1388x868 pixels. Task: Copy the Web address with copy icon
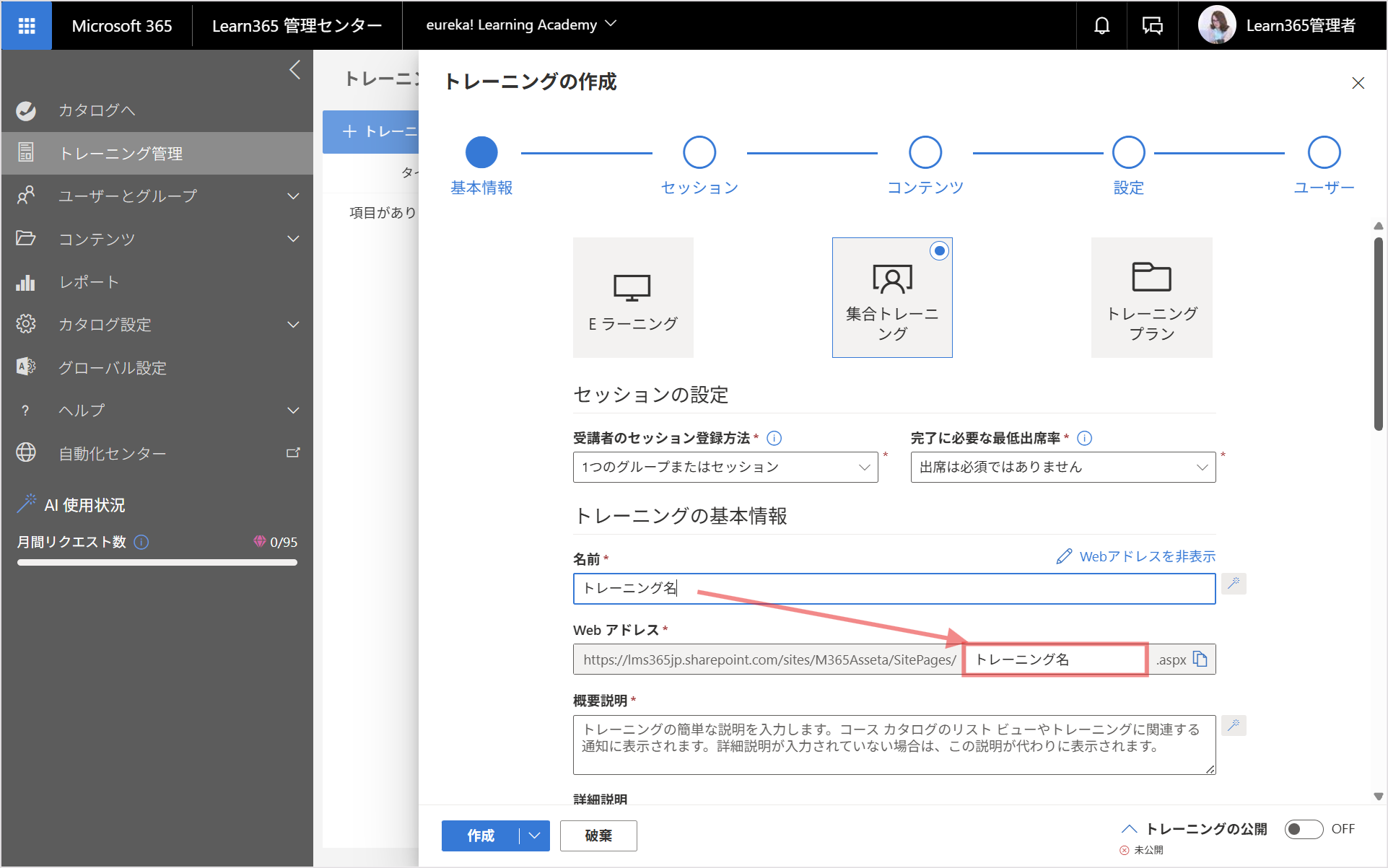1200,659
